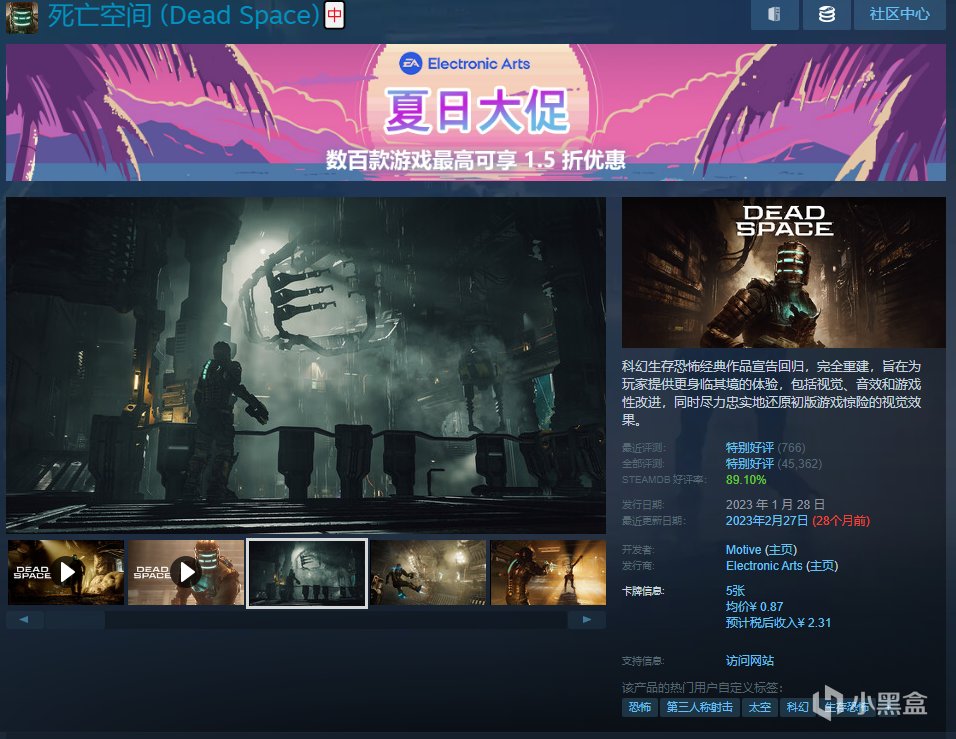Select the zero-gravity combat screenshot thumbnail
956x739 pixels.
point(428,573)
